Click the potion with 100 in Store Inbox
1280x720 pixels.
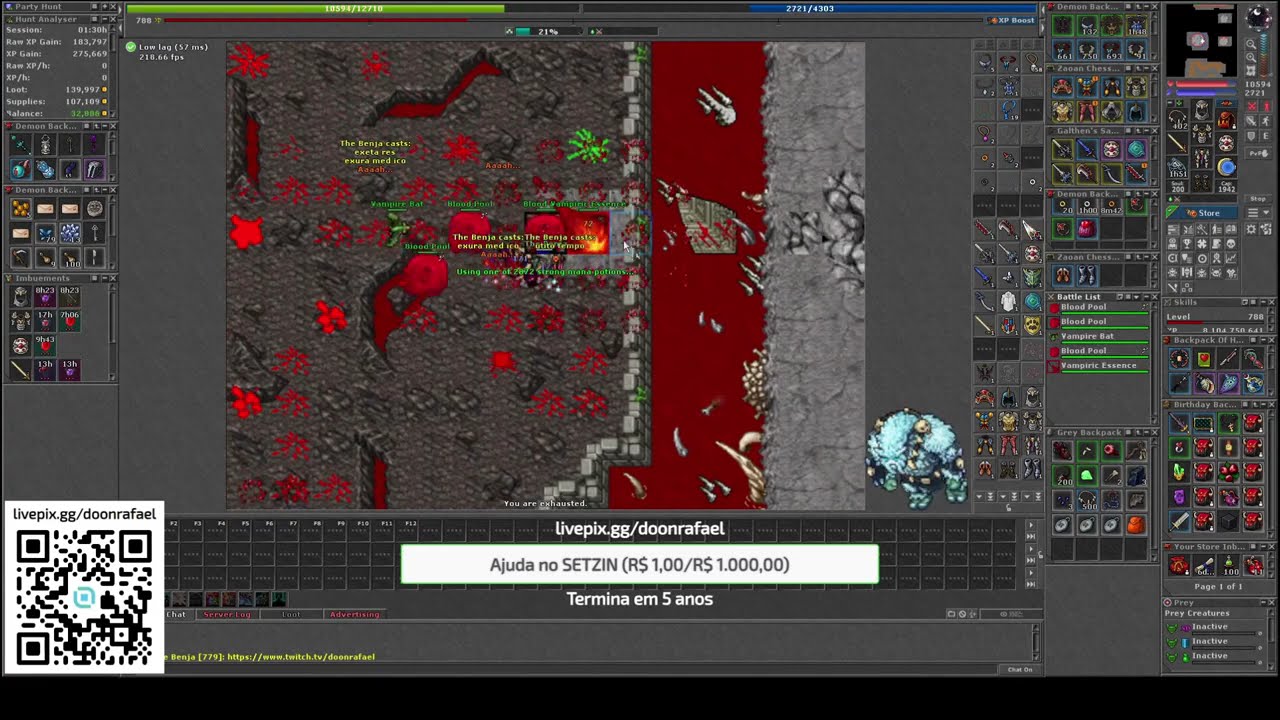tap(1230, 565)
